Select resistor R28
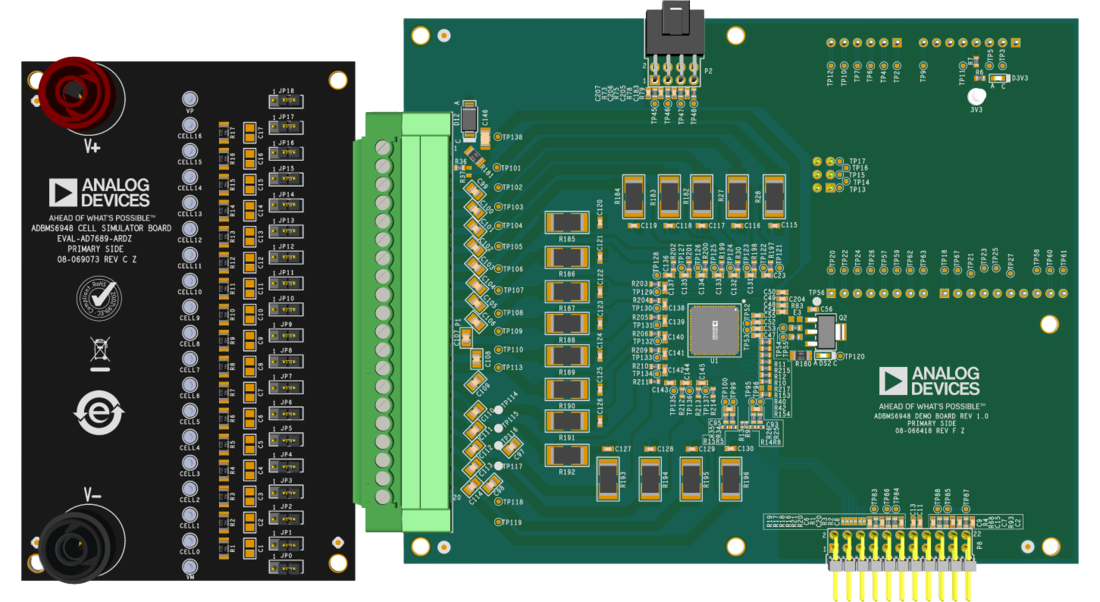This screenshot has width=1100, height=602. pos(774,196)
